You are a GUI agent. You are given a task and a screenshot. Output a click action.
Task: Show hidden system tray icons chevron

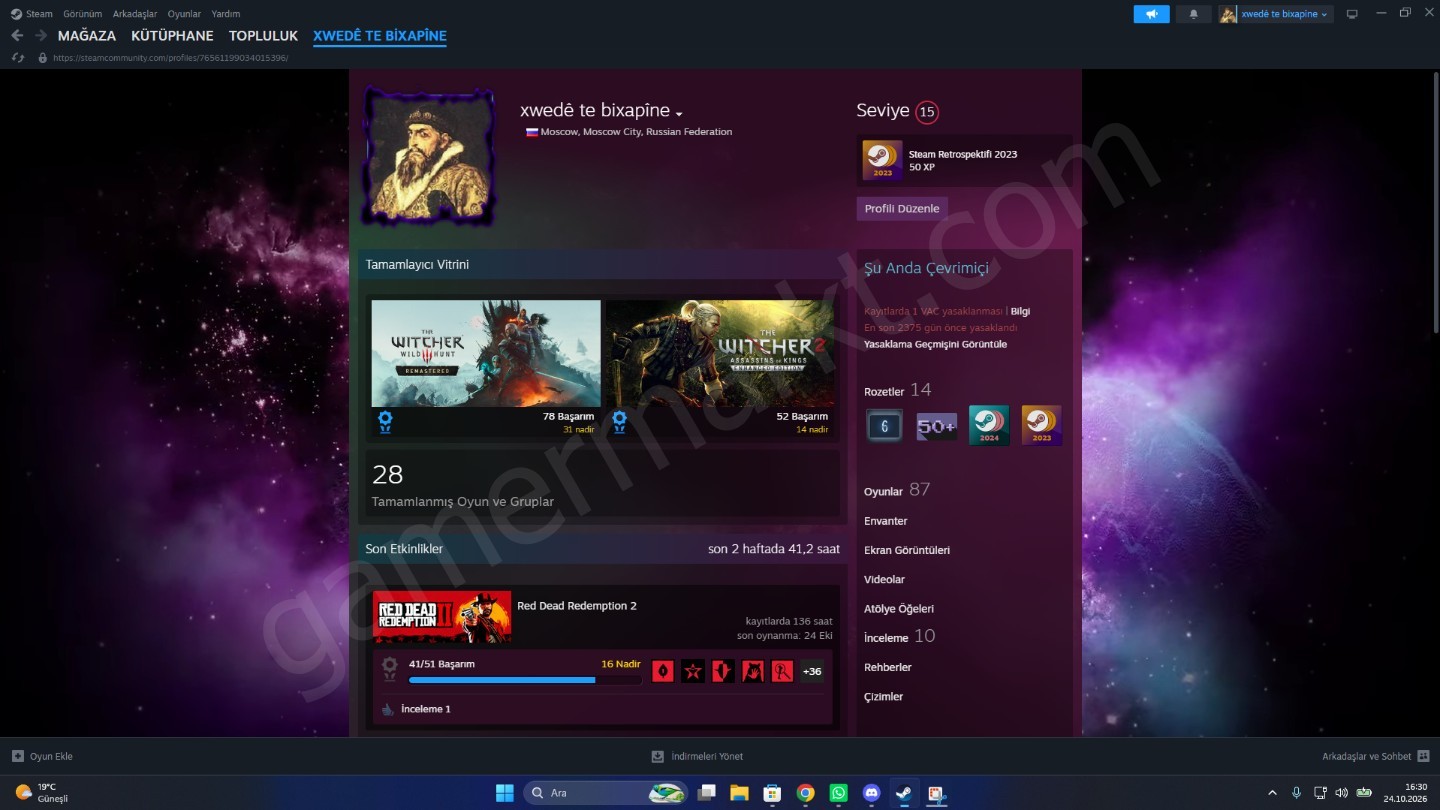tap(1272, 793)
